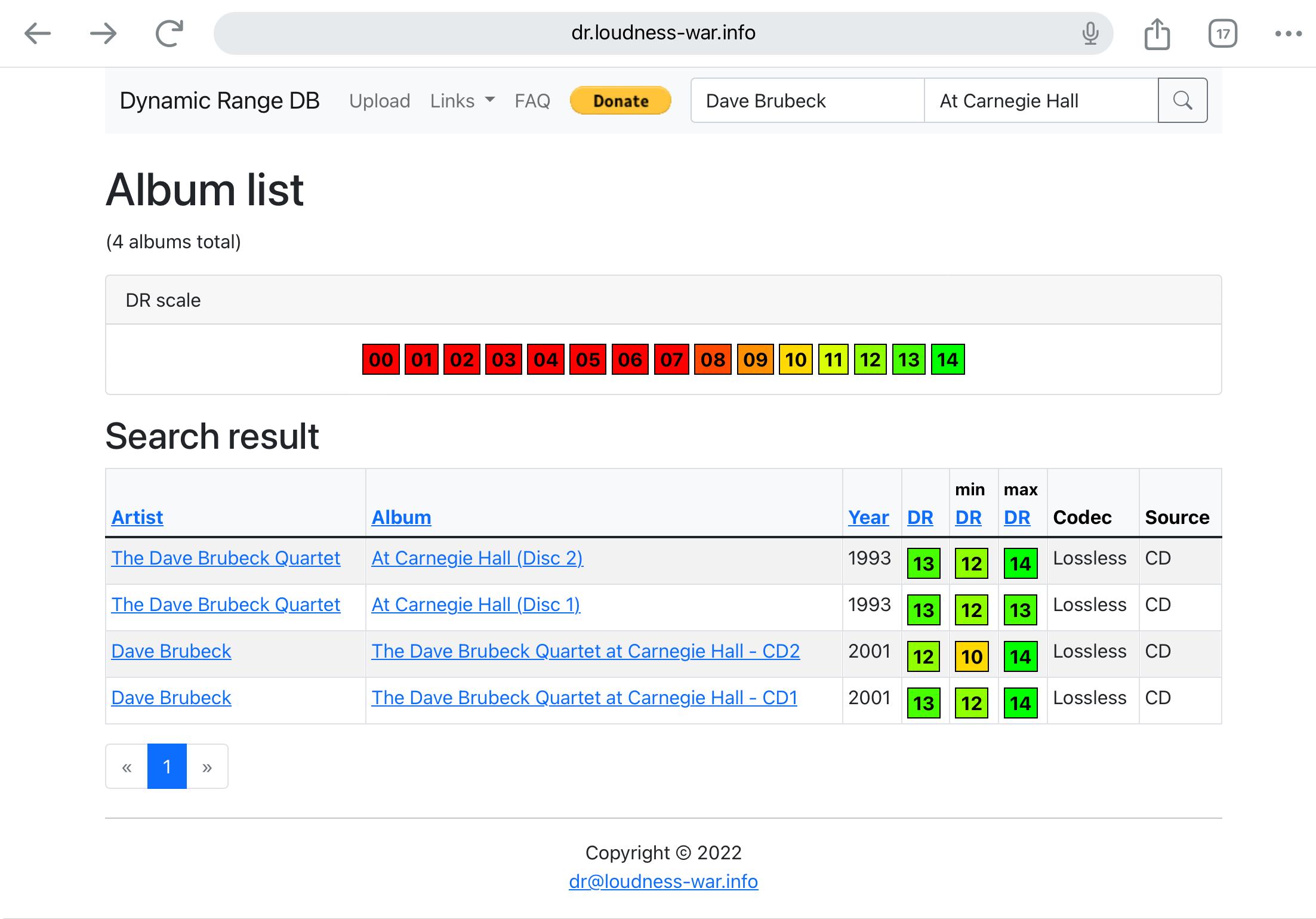Click Lossless codec in CD2 row

[x=1090, y=651]
